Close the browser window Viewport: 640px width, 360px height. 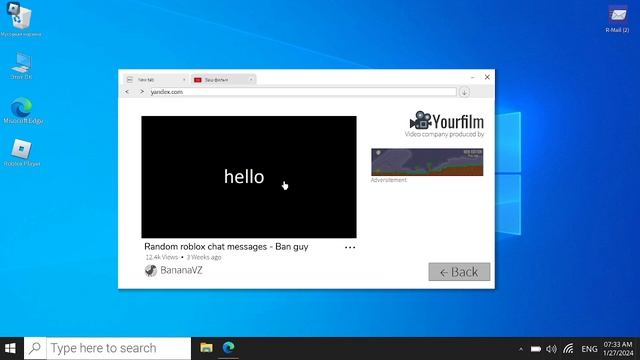(487, 77)
